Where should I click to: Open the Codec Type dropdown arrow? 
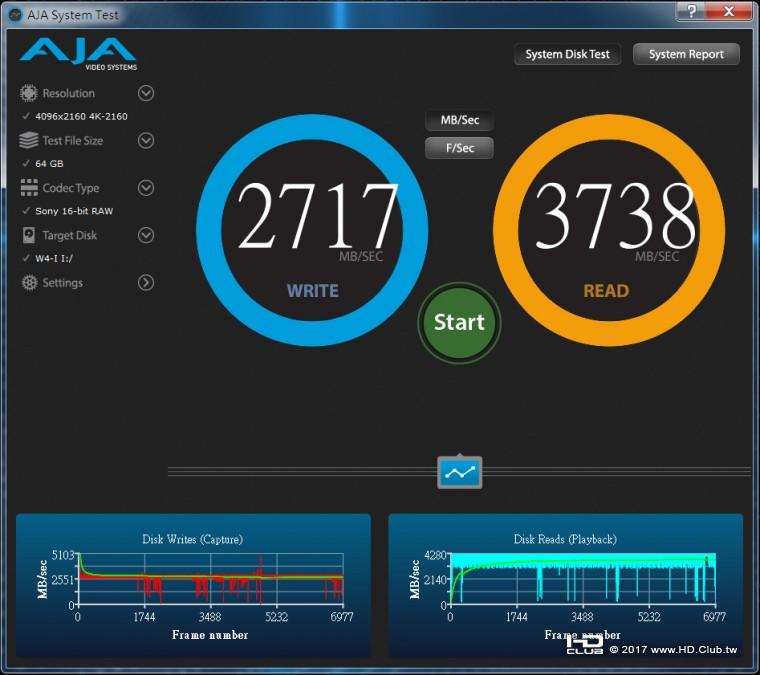pos(146,188)
